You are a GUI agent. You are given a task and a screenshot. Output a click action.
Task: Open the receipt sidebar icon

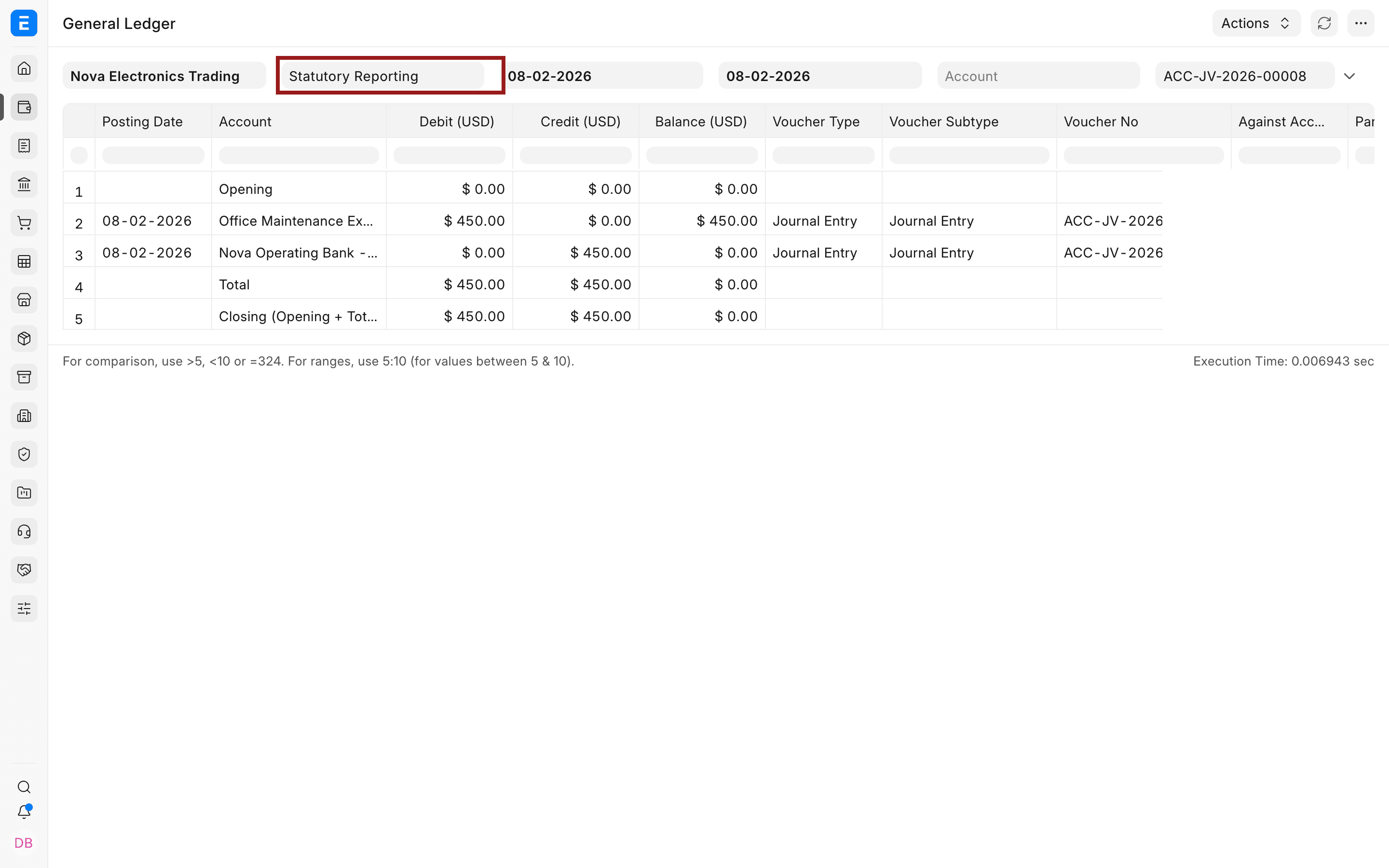(x=24, y=146)
